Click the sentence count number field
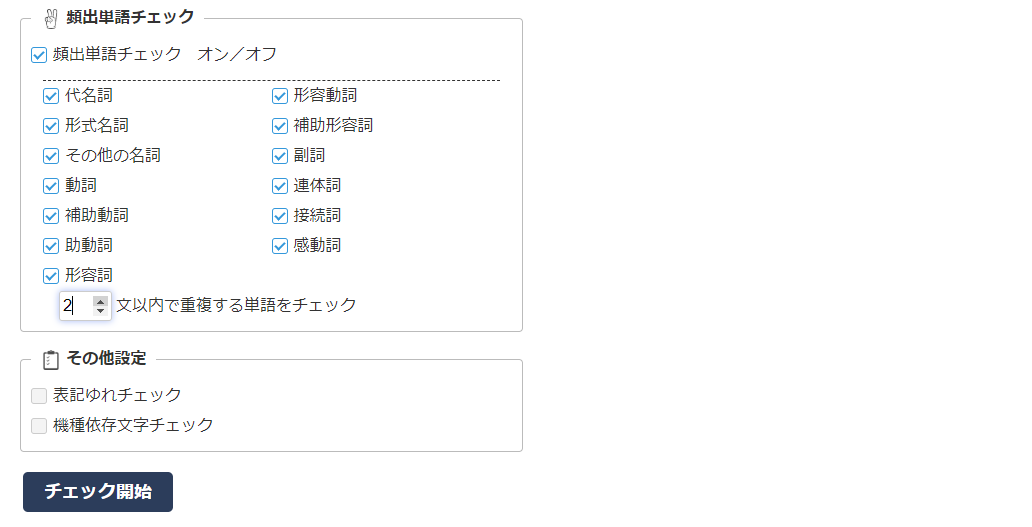 point(76,306)
